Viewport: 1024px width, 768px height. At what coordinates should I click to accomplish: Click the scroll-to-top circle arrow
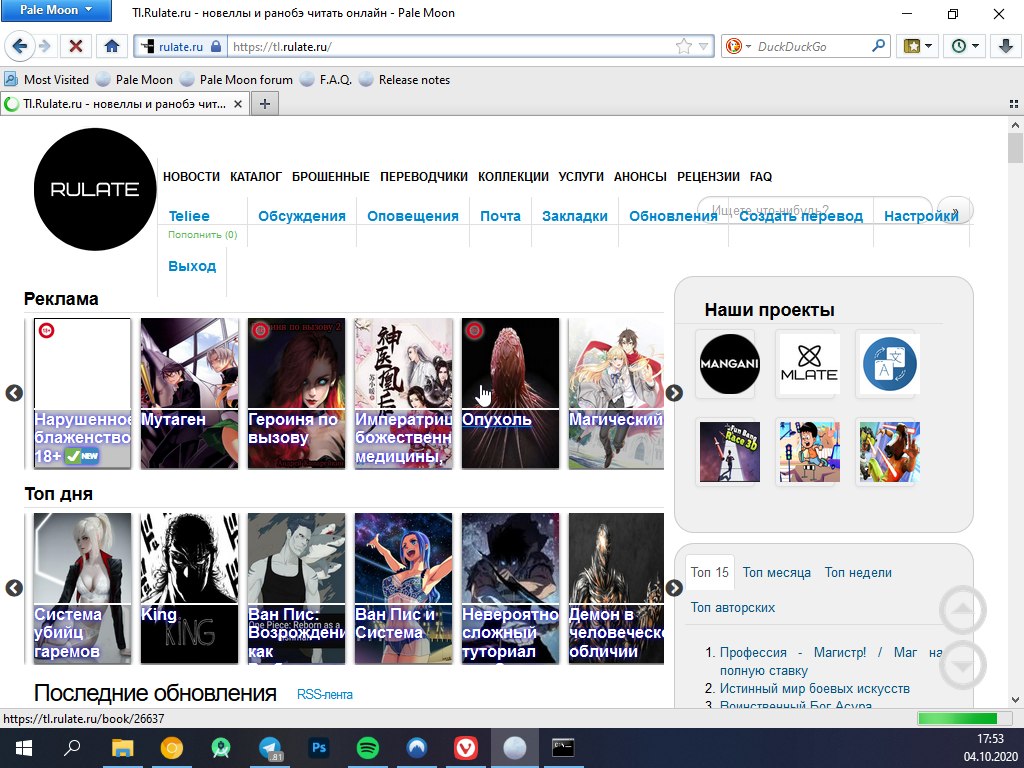(x=963, y=610)
